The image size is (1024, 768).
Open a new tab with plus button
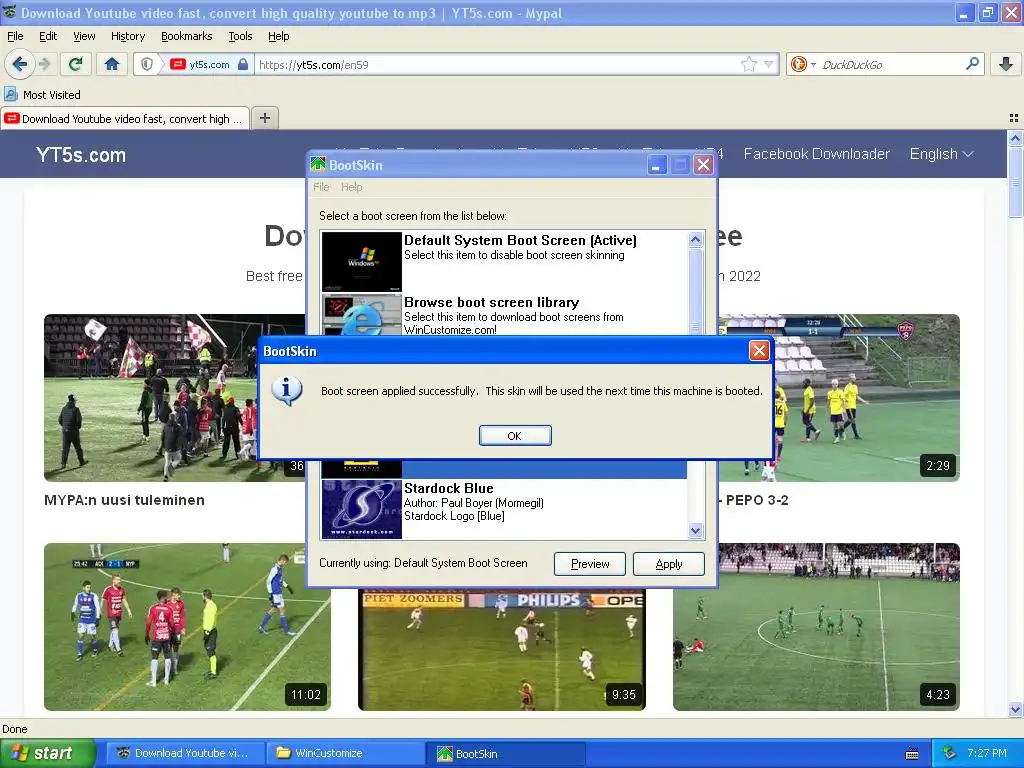point(264,118)
